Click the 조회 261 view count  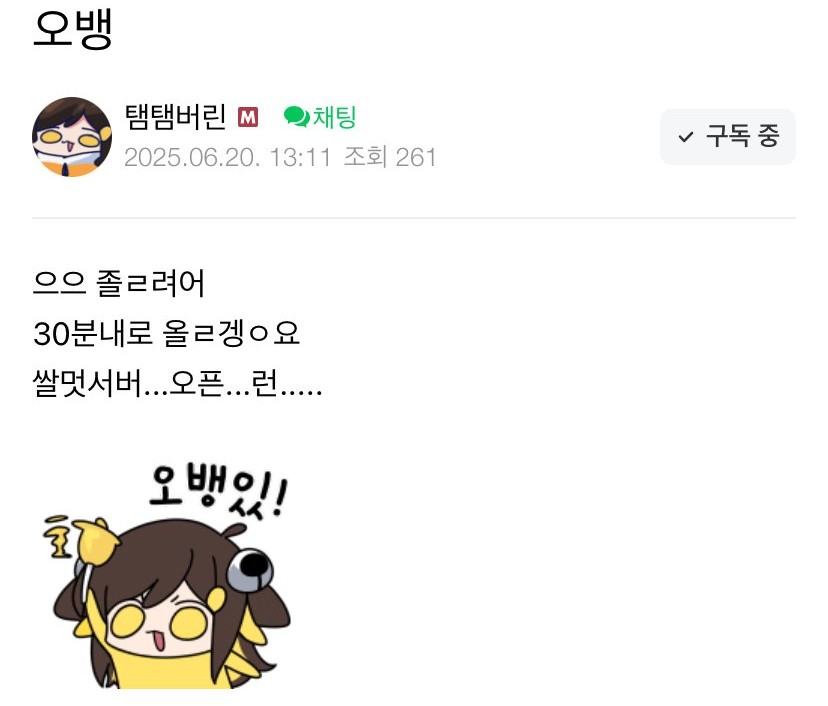390,157
